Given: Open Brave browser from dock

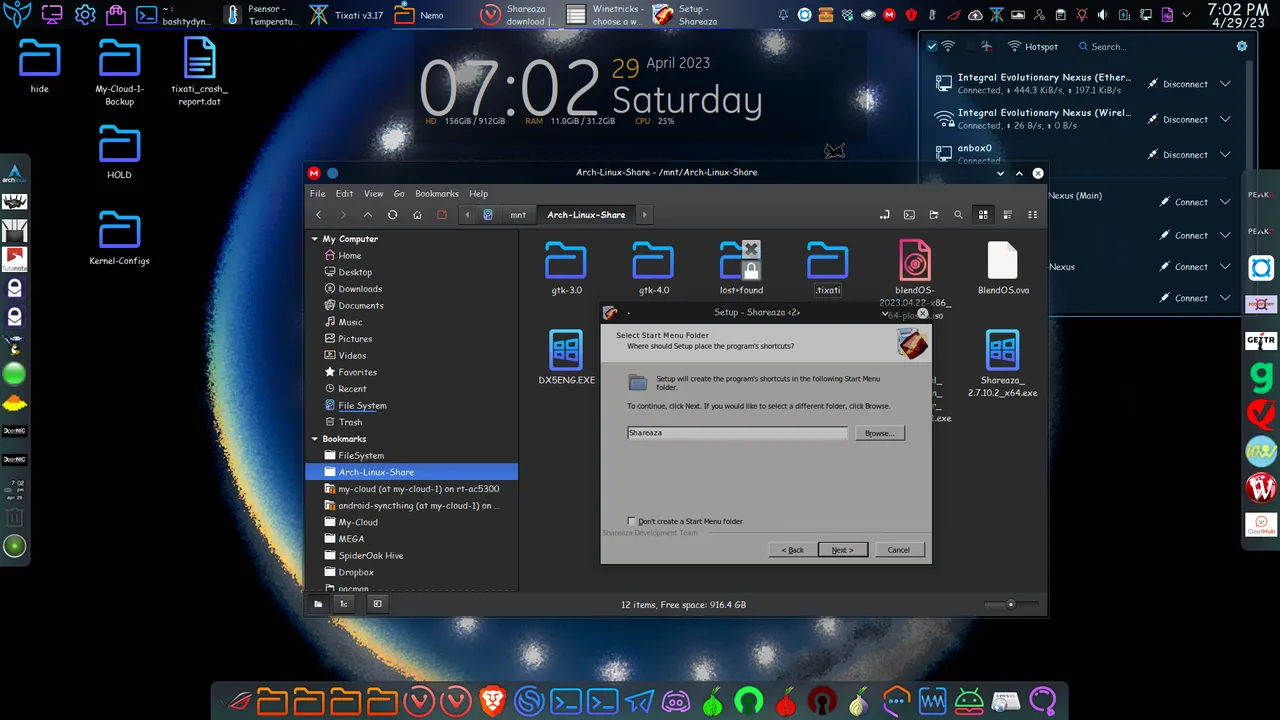Looking at the screenshot, I should coord(492,702).
